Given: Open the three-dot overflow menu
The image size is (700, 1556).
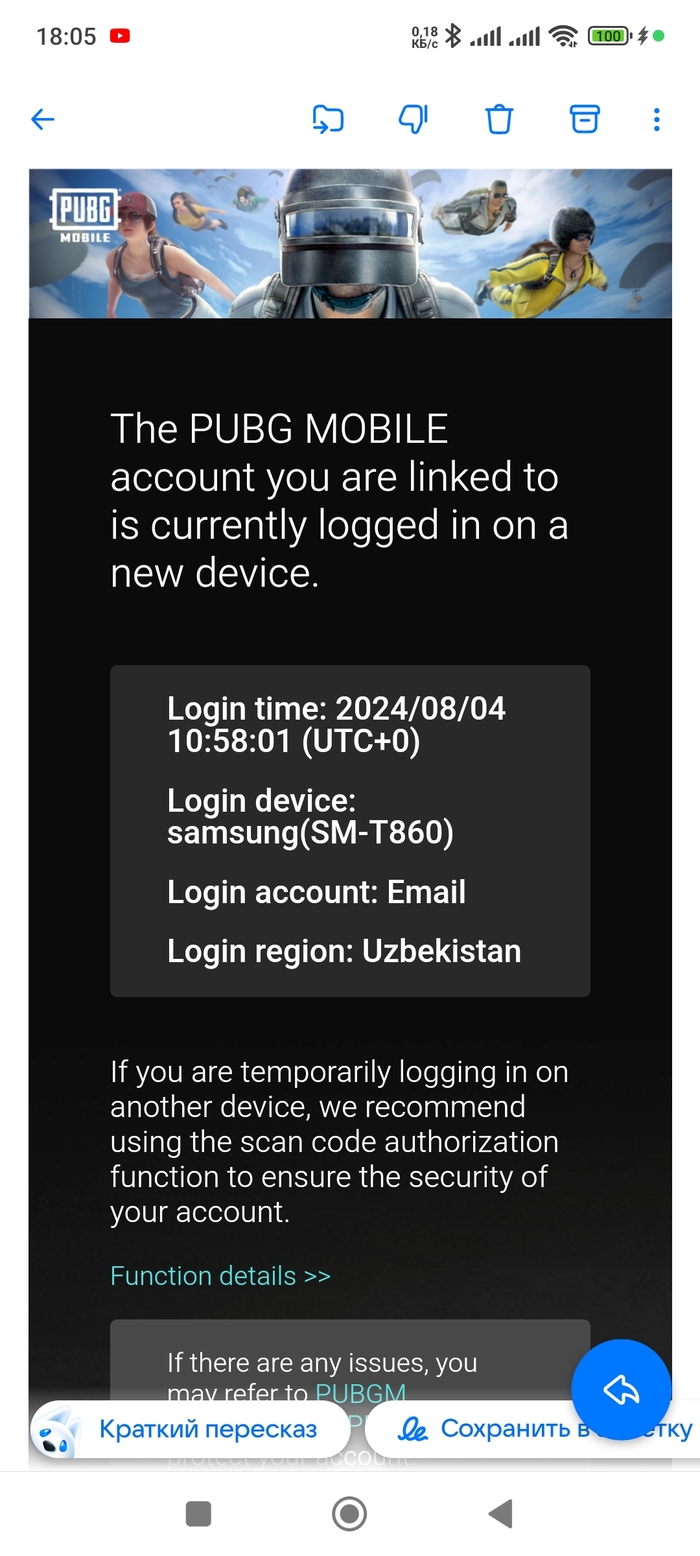Looking at the screenshot, I should 656,120.
